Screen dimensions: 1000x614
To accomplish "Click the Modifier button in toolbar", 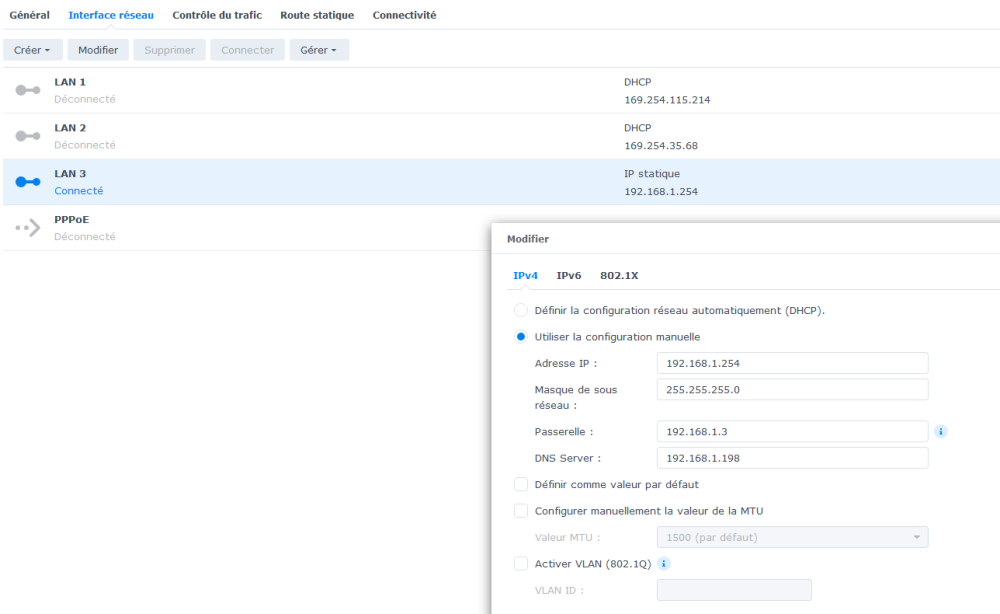I will (x=98, y=50).
